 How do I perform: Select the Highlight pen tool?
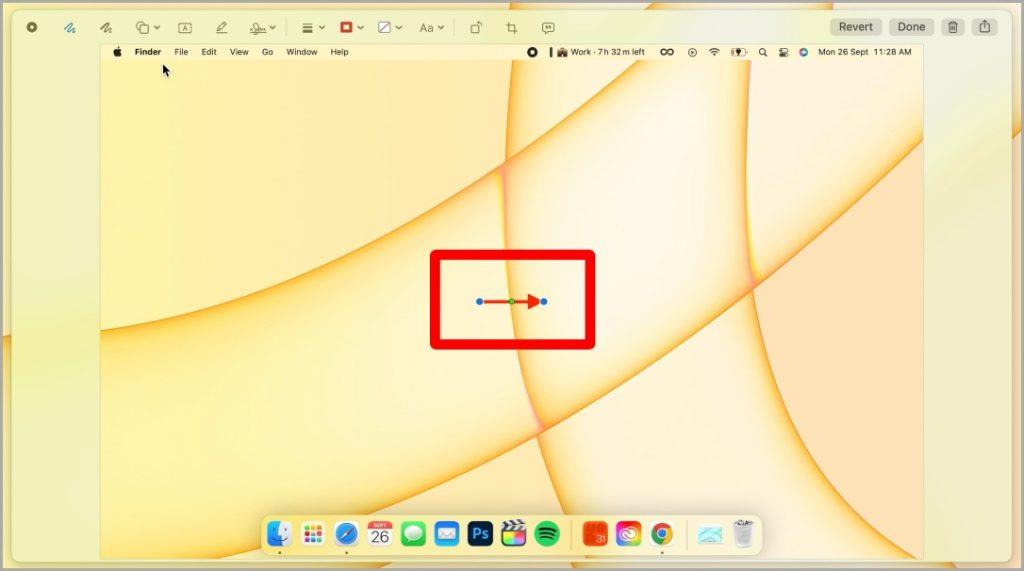221,27
